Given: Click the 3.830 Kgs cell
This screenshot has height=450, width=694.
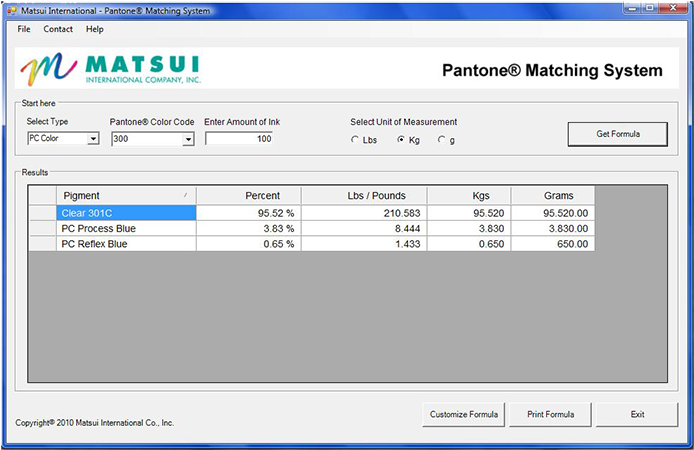Looking at the screenshot, I should click(x=469, y=228).
